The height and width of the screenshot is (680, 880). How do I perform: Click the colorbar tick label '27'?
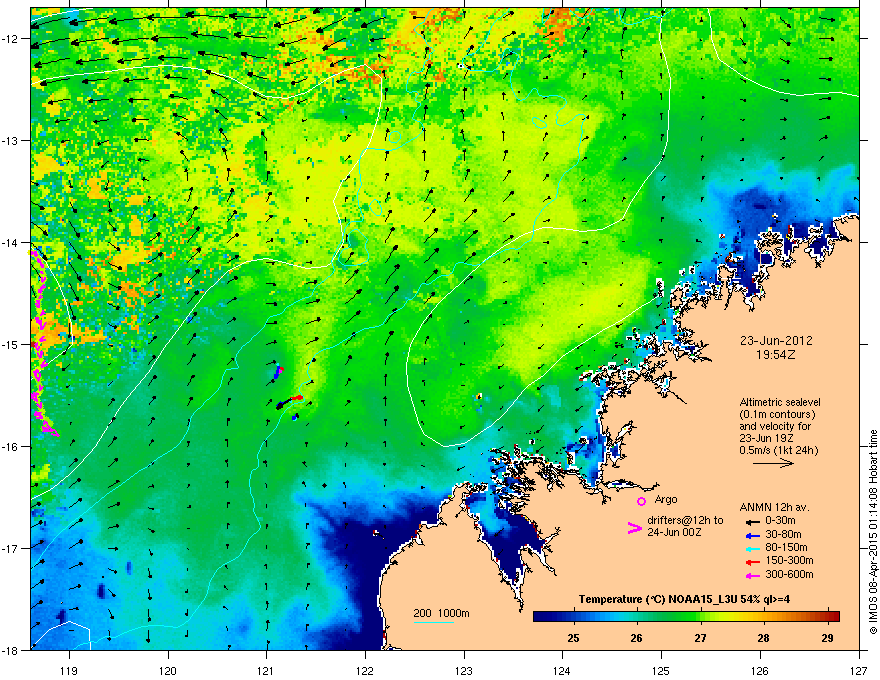tap(700, 638)
